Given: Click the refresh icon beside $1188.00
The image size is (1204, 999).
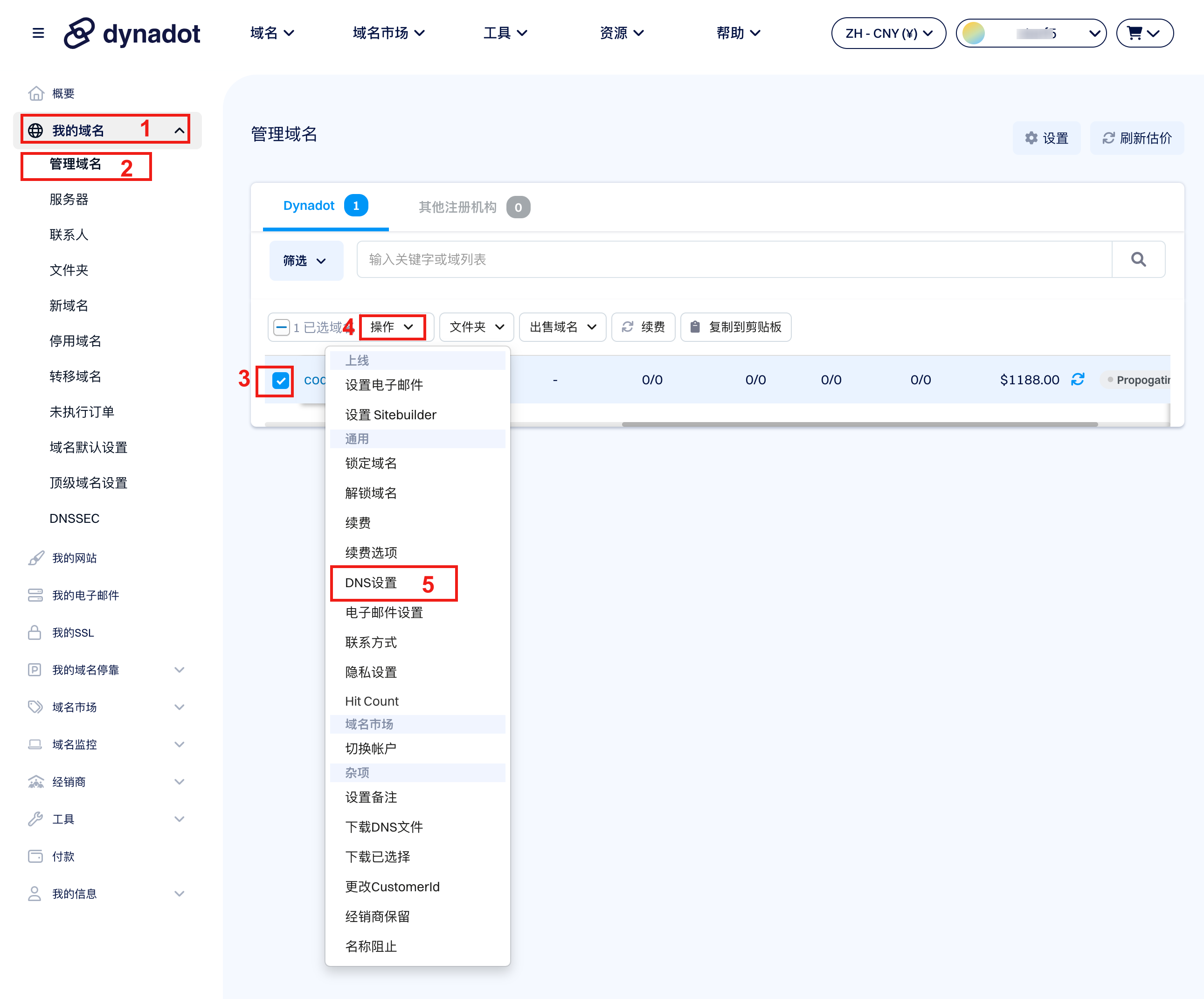Looking at the screenshot, I should point(1078,380).
